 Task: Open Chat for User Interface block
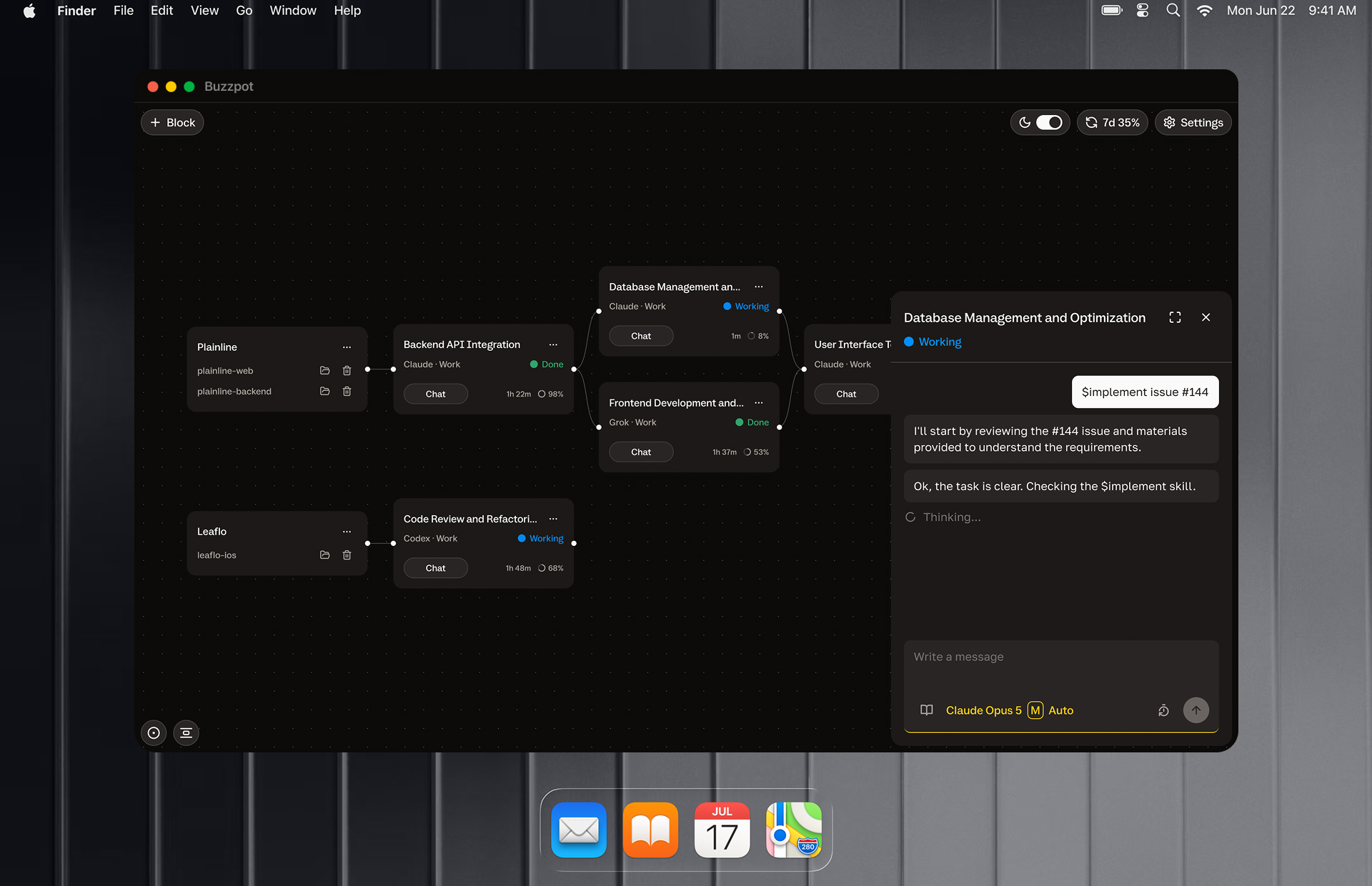pyautogui.click(x=846, y=394)
